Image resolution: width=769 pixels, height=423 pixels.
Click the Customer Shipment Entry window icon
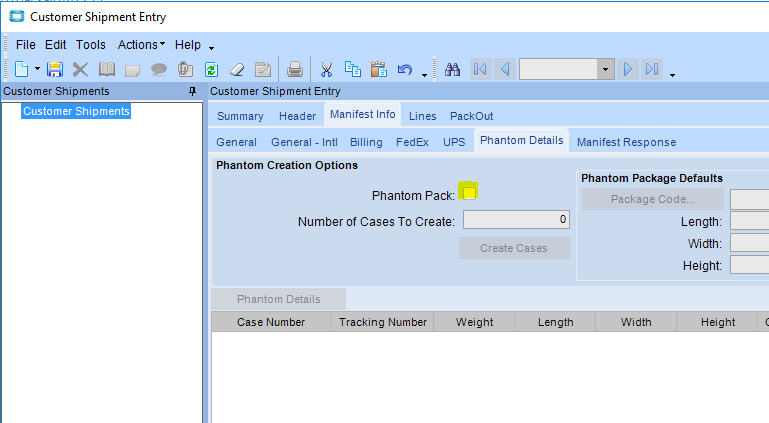coord(17,17)
